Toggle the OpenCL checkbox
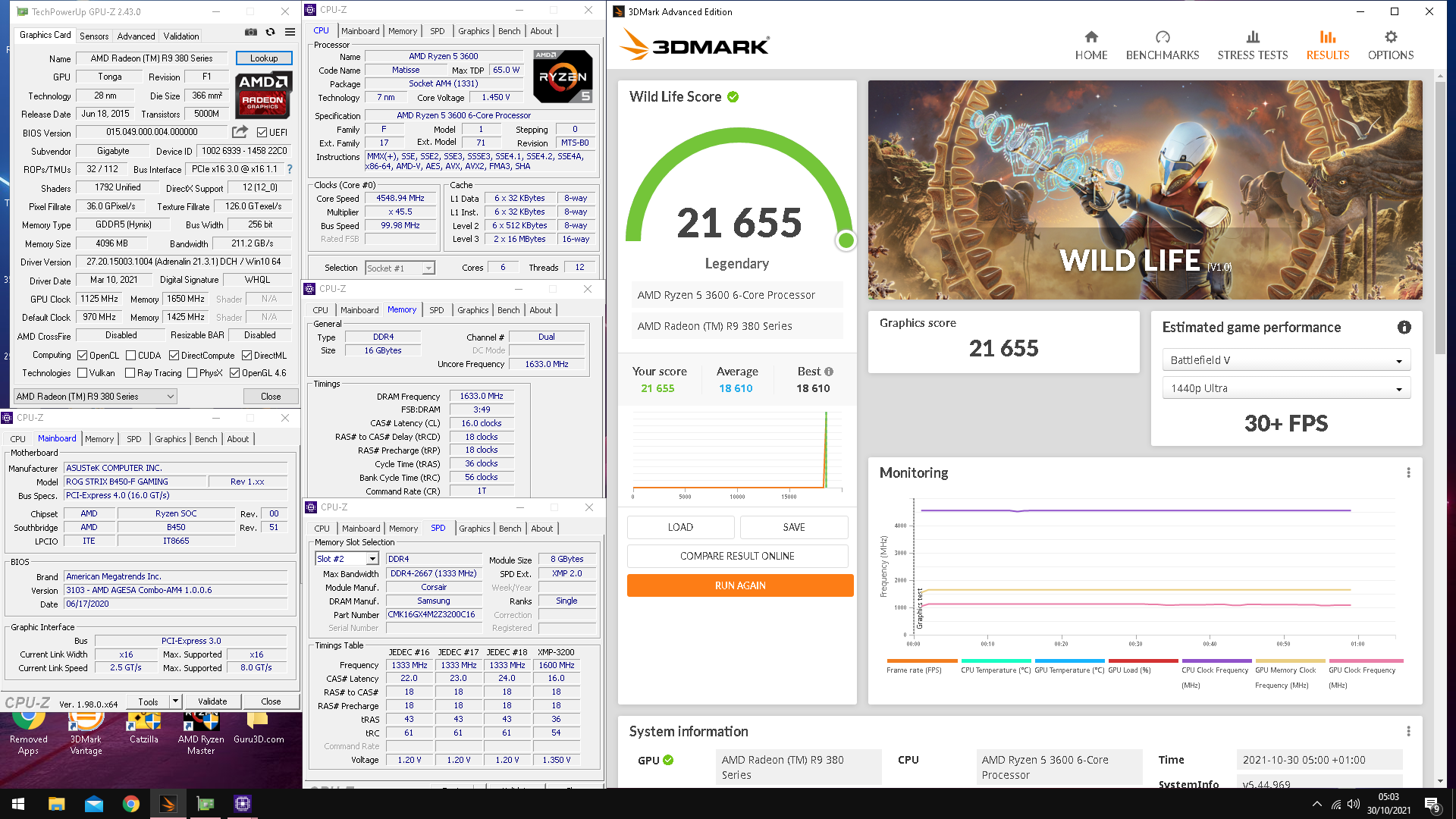The height and width of the screenshot is (819, 1456). click(83, 356)
